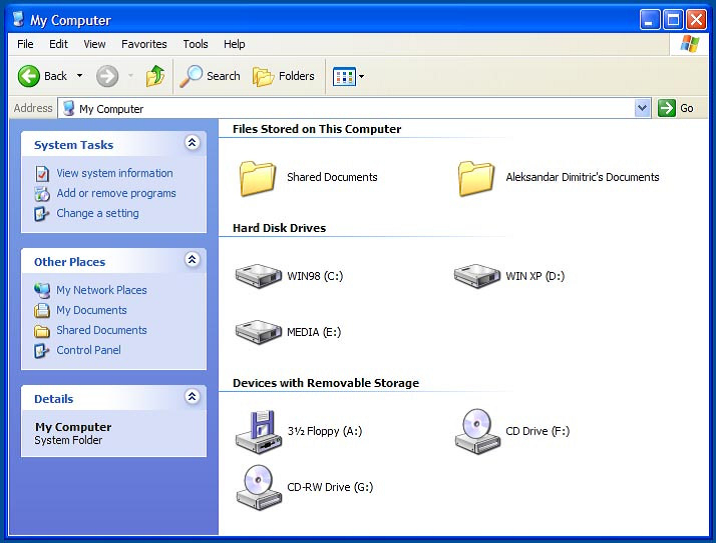
Task: Collapse the System Tasks panel
Action: tap(192, 143)
